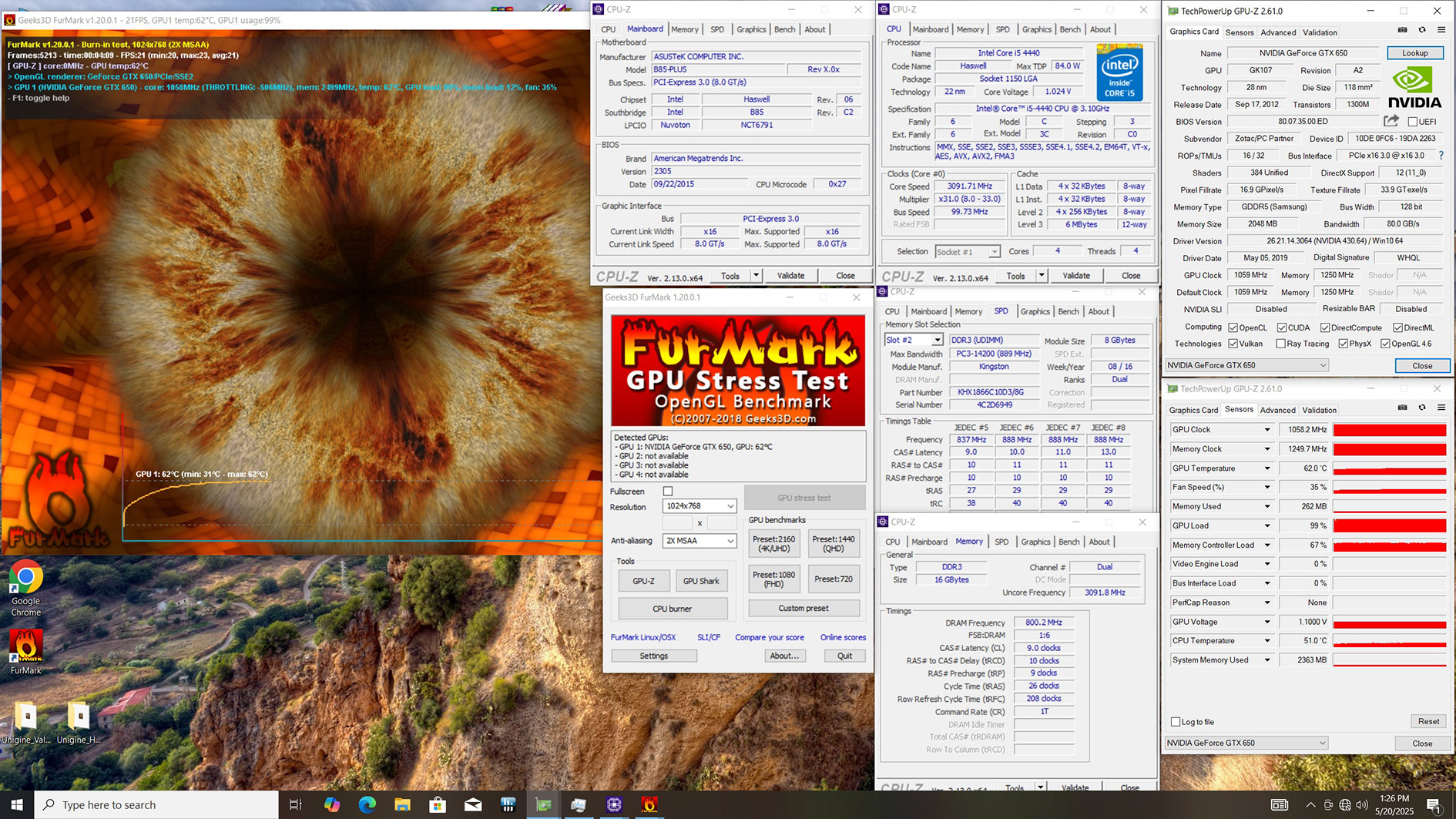Select the FurMark desktop shortcut
1456x819 pixels.
(25, 652)
